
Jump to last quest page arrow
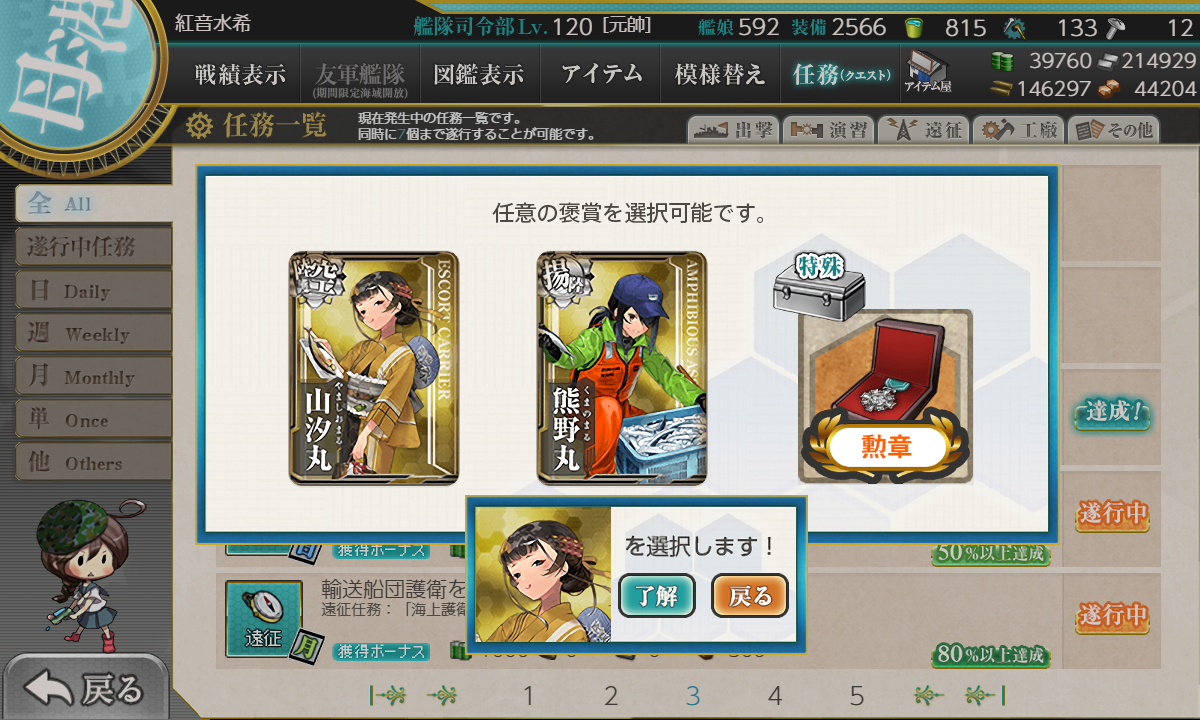[x=984, y=696]
